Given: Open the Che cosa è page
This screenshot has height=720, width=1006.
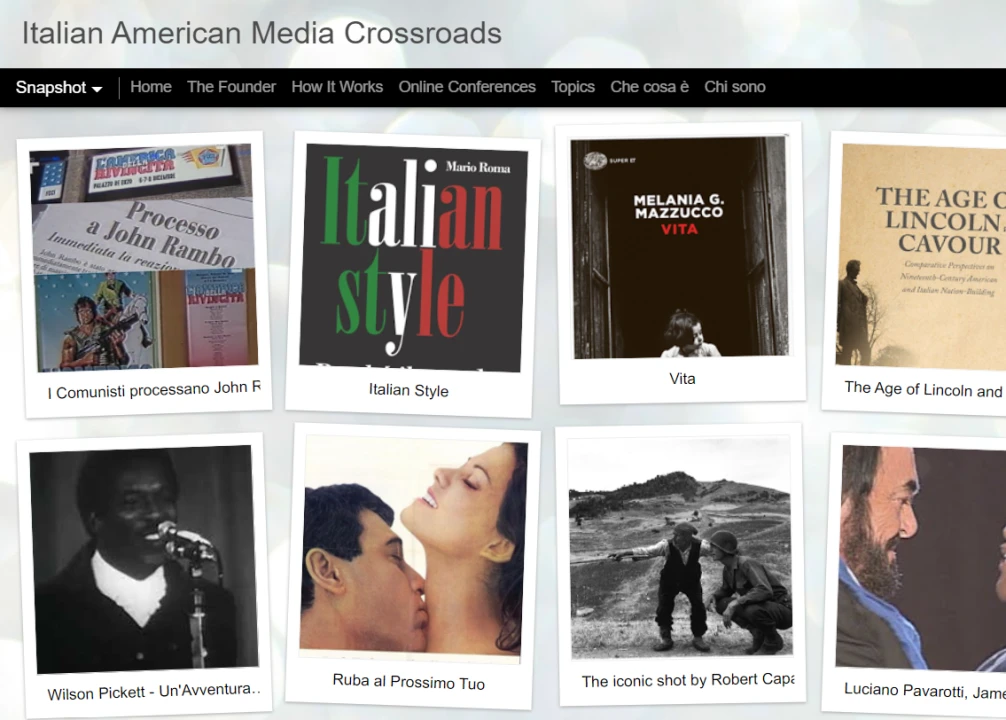Looking at the screenshot, I should 649,87.
